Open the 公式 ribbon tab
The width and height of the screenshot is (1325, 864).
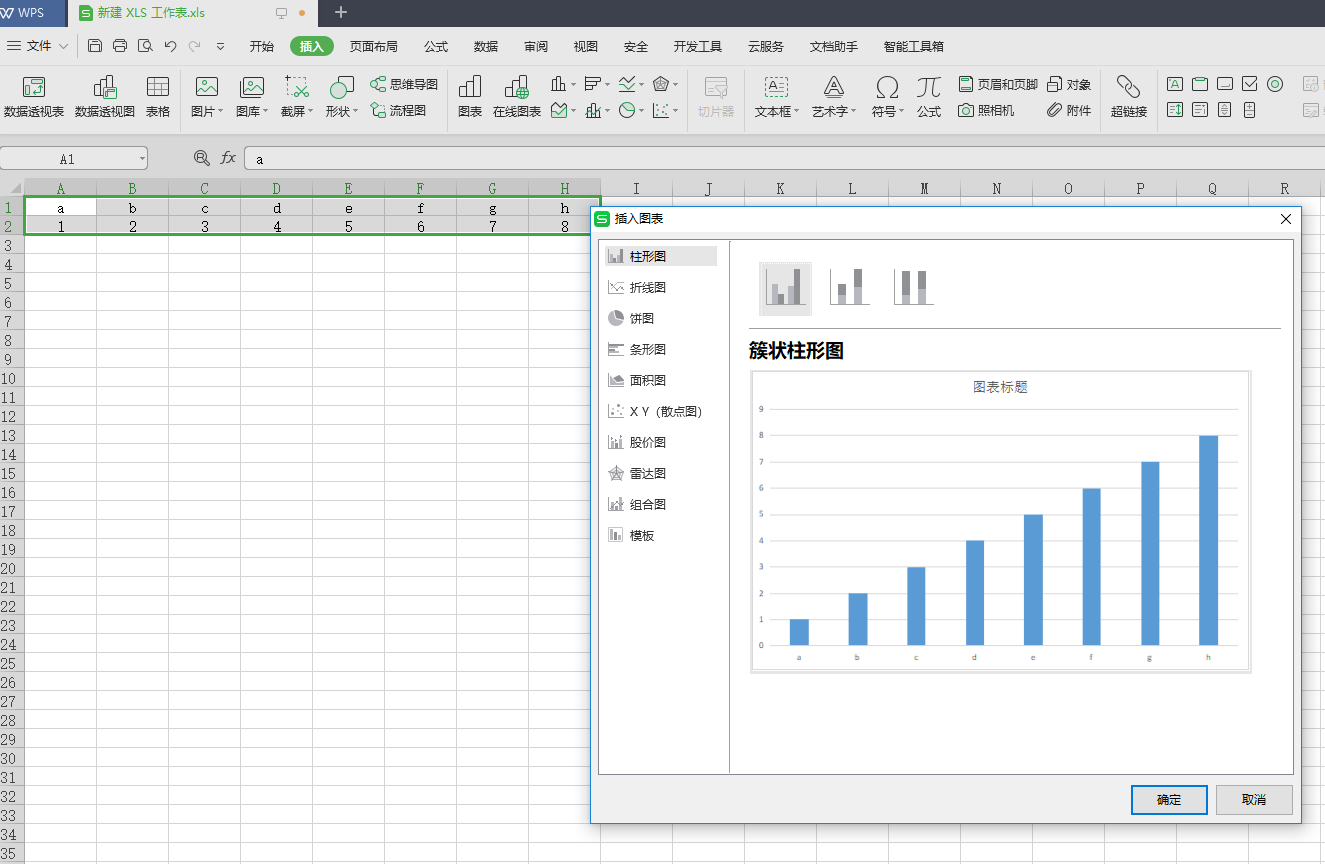[x=436, y=46]
